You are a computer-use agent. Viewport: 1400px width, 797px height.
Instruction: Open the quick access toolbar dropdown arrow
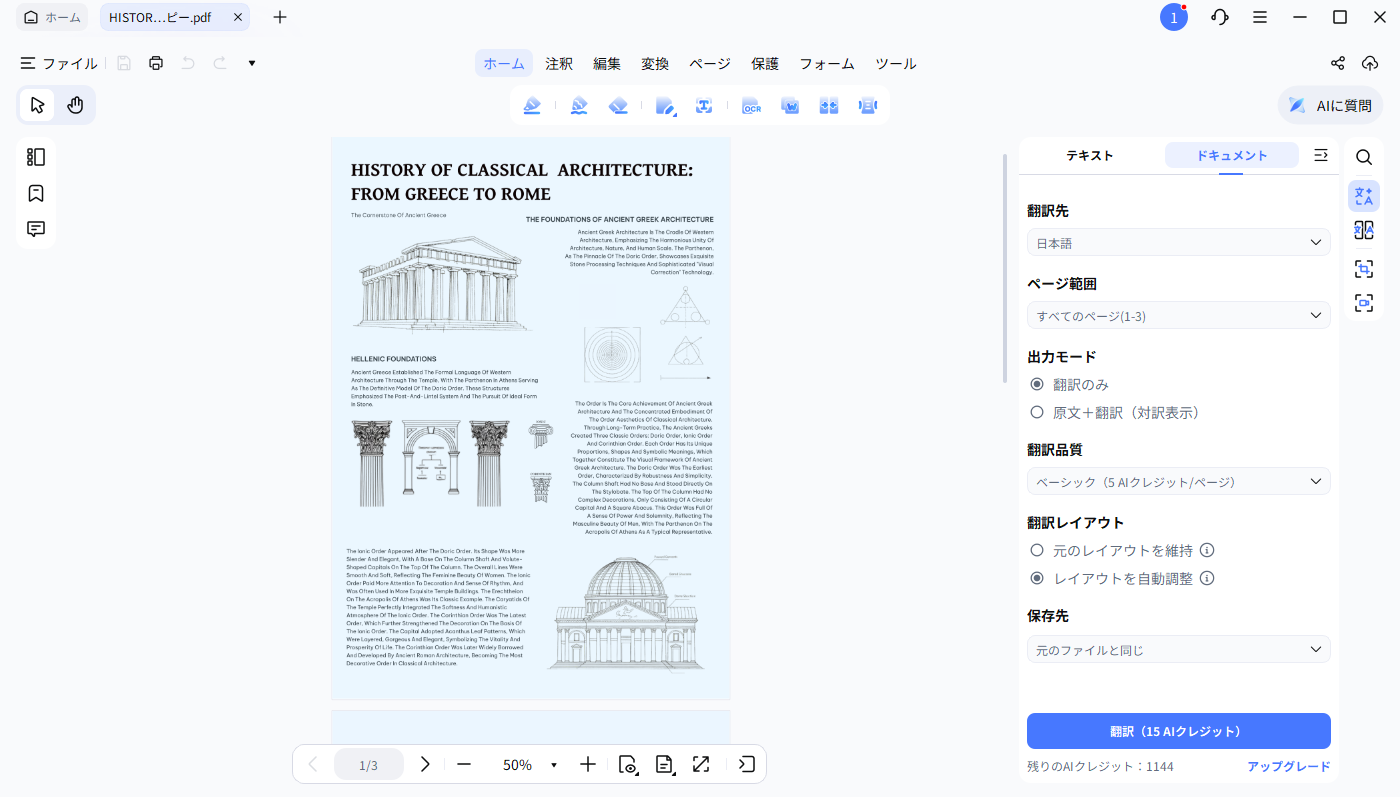[252, 63]
